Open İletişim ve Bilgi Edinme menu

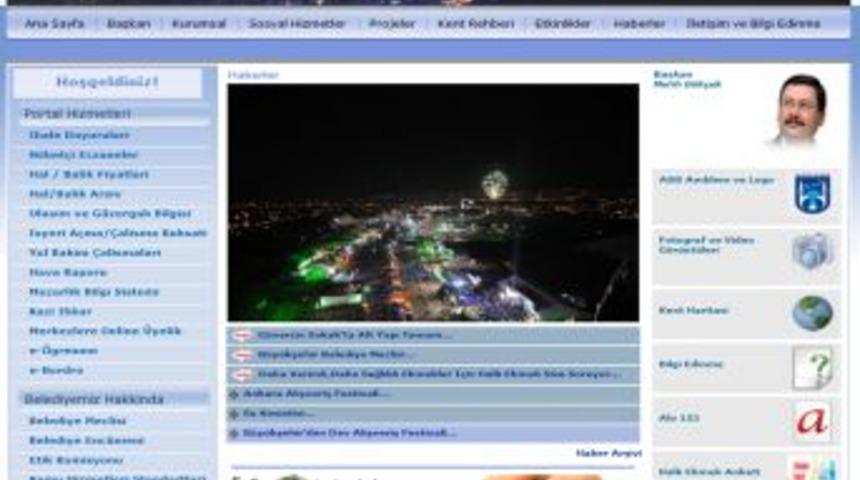pos(753,24)
